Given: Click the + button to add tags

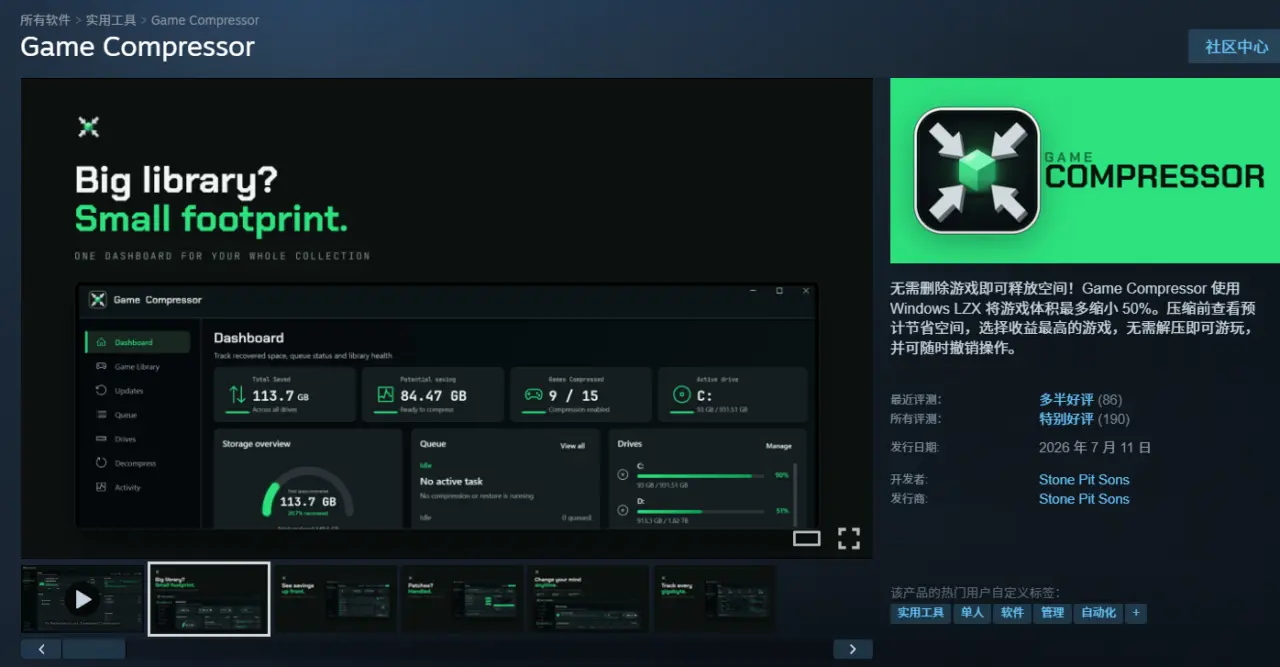Looking at the screenshot, I should click(1136, 613).
